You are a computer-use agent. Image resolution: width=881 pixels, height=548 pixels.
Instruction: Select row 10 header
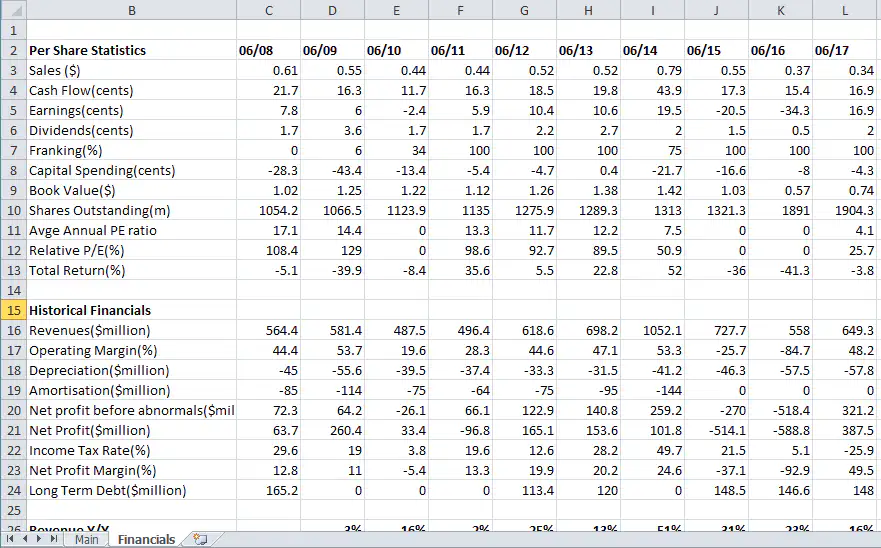tap(12, 210)
